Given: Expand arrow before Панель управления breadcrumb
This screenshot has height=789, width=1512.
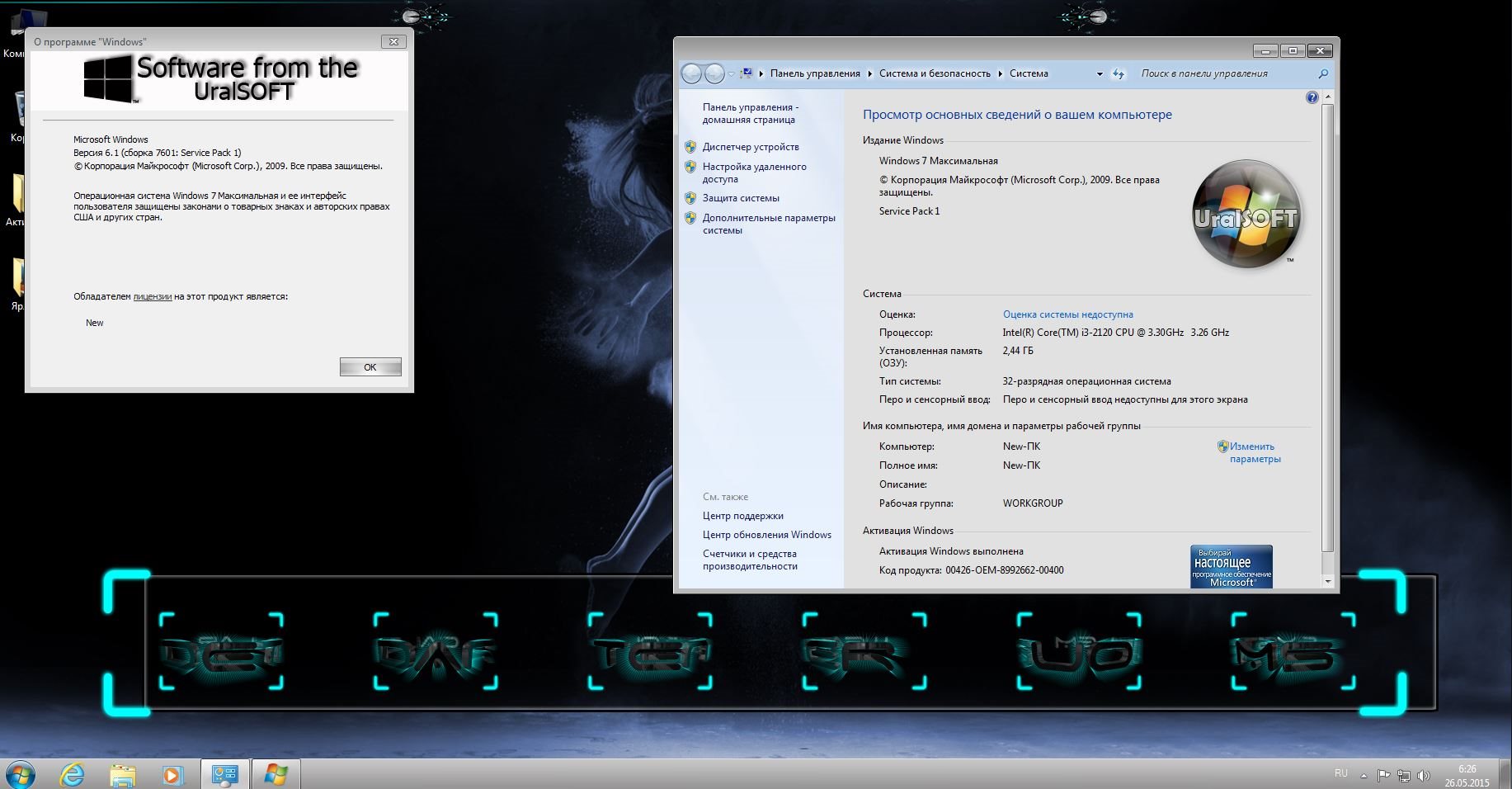Looking at the screenshot, I should [x=761, y=73].
